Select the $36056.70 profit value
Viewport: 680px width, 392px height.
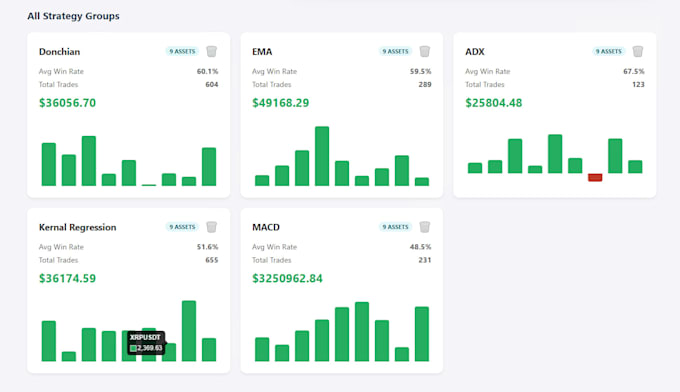pyautogui.click(x=67, y=103)
